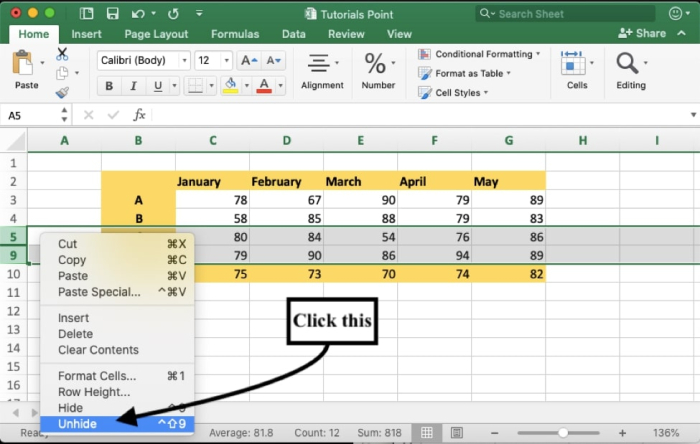Click the Cut scissors icon
This screenshot has width=700, height=444.
[62, 54]
